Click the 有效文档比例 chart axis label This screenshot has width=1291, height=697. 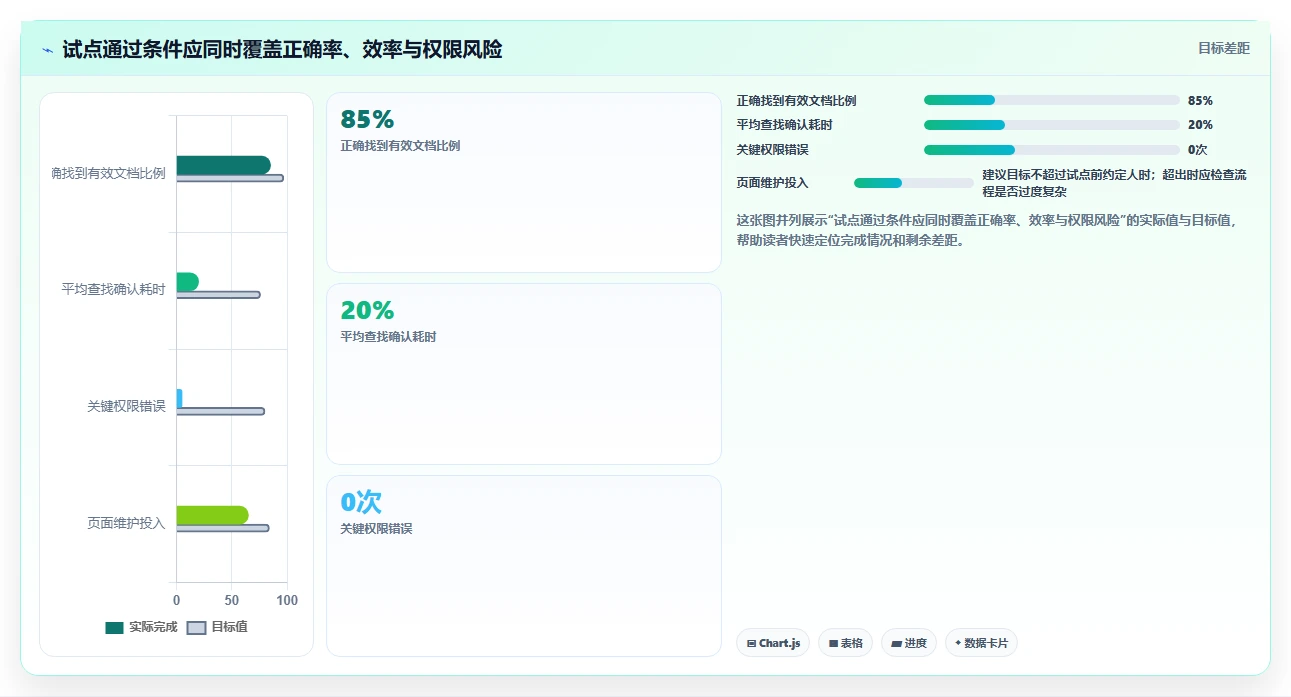[x=109, y=174]
